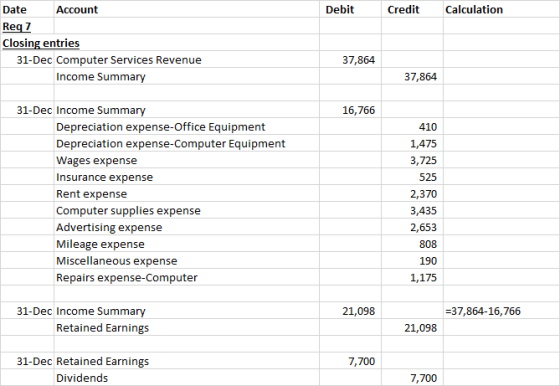Select Income Summary cell debited 16,766
The width and height of the screenshot is (560, 386).
click(186, 110)
